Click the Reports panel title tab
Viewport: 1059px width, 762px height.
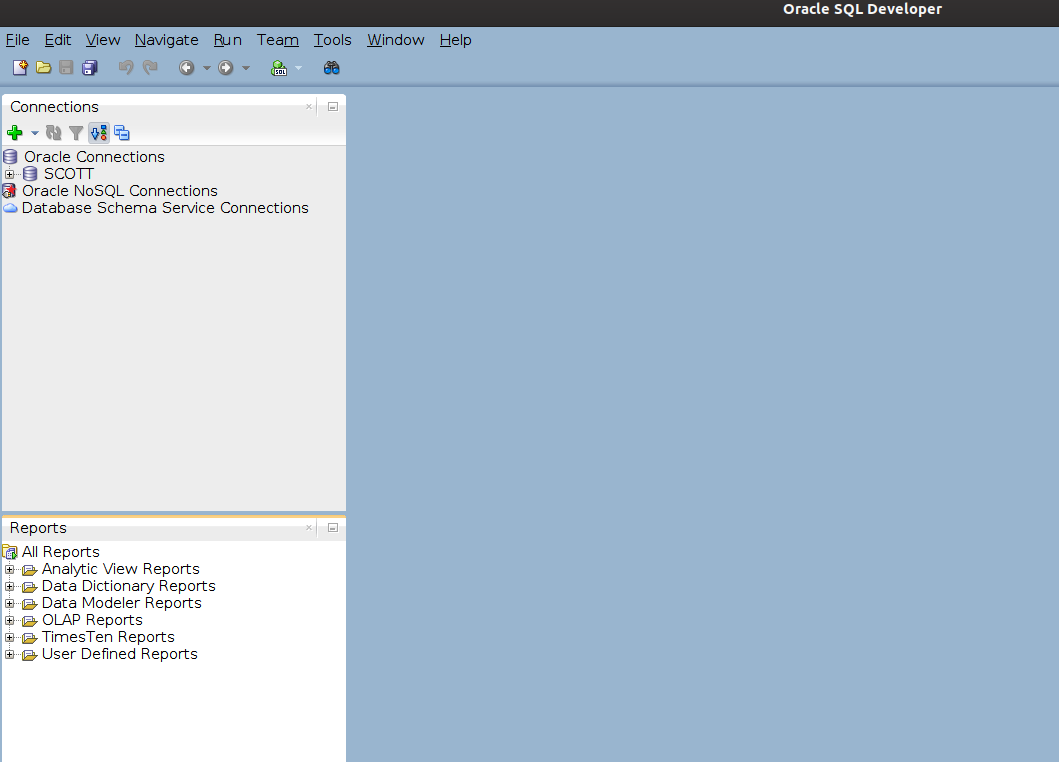(38, 528)
